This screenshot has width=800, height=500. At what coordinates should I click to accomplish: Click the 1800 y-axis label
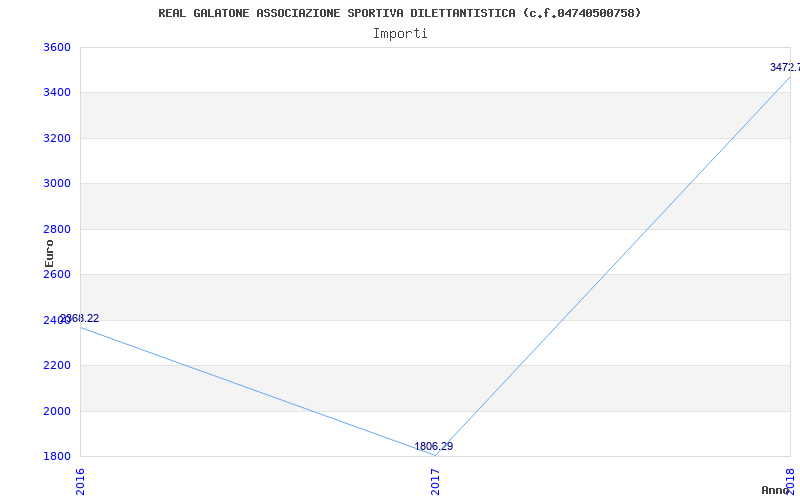56,456
